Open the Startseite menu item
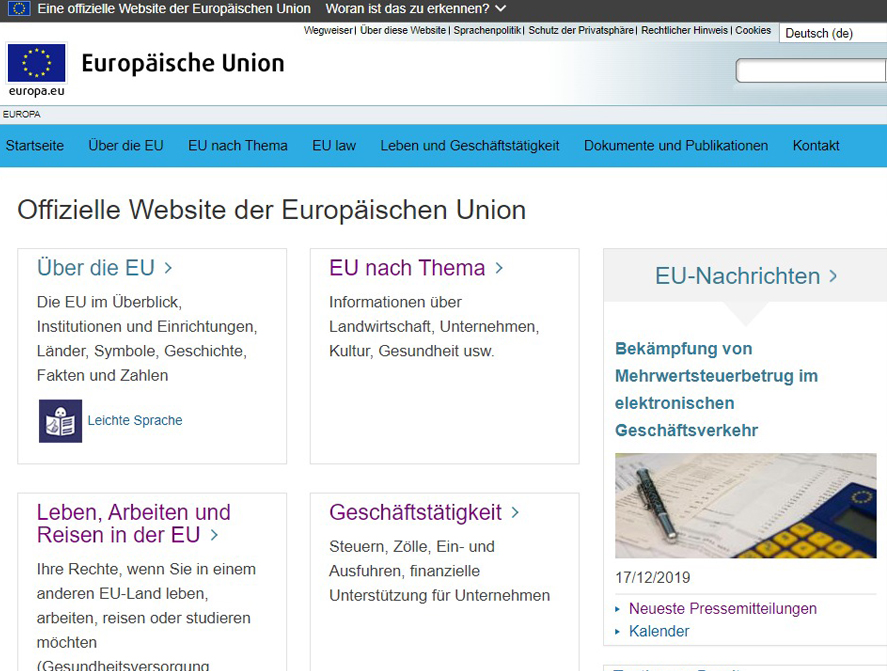Screen dimensions: 887x671 coord(35,146)
